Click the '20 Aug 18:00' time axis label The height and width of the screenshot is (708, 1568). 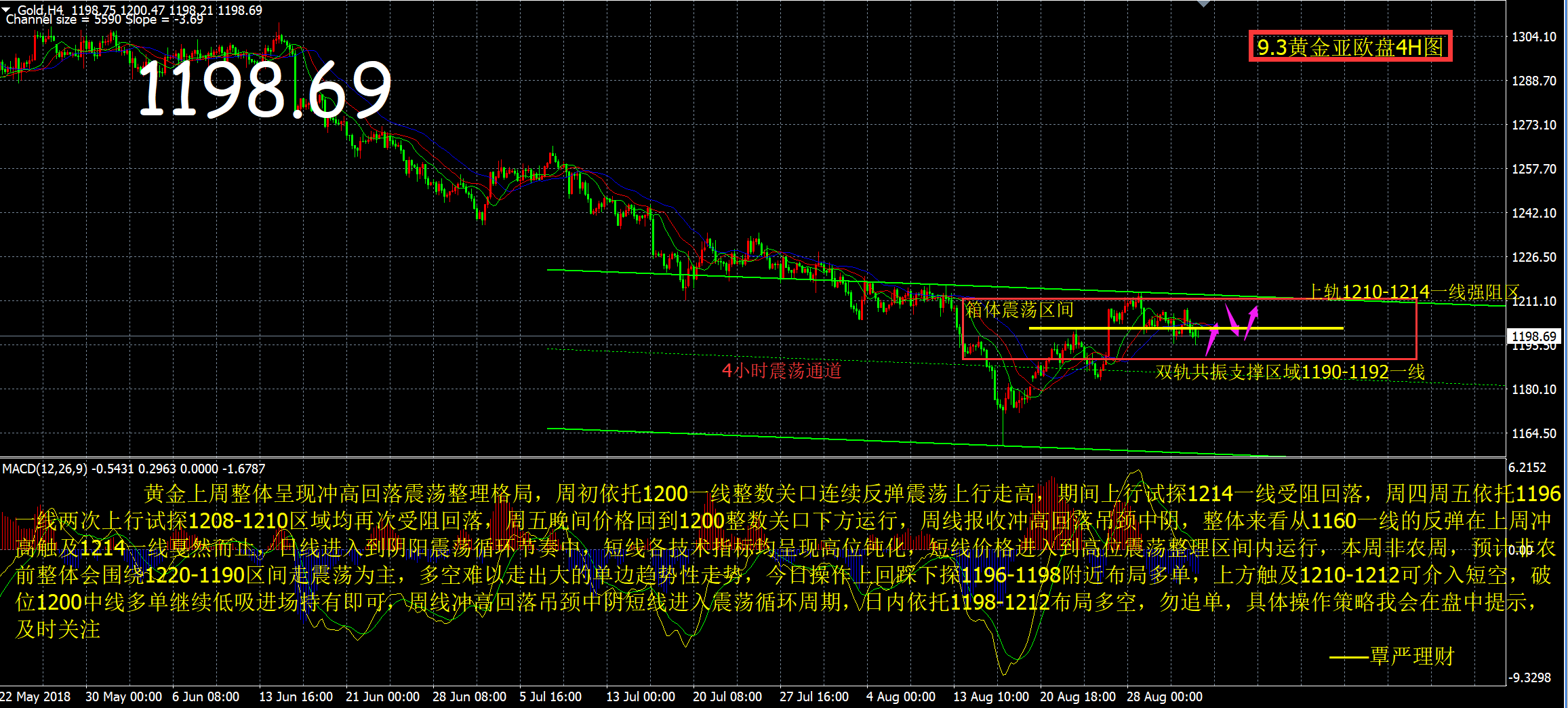1078,696
